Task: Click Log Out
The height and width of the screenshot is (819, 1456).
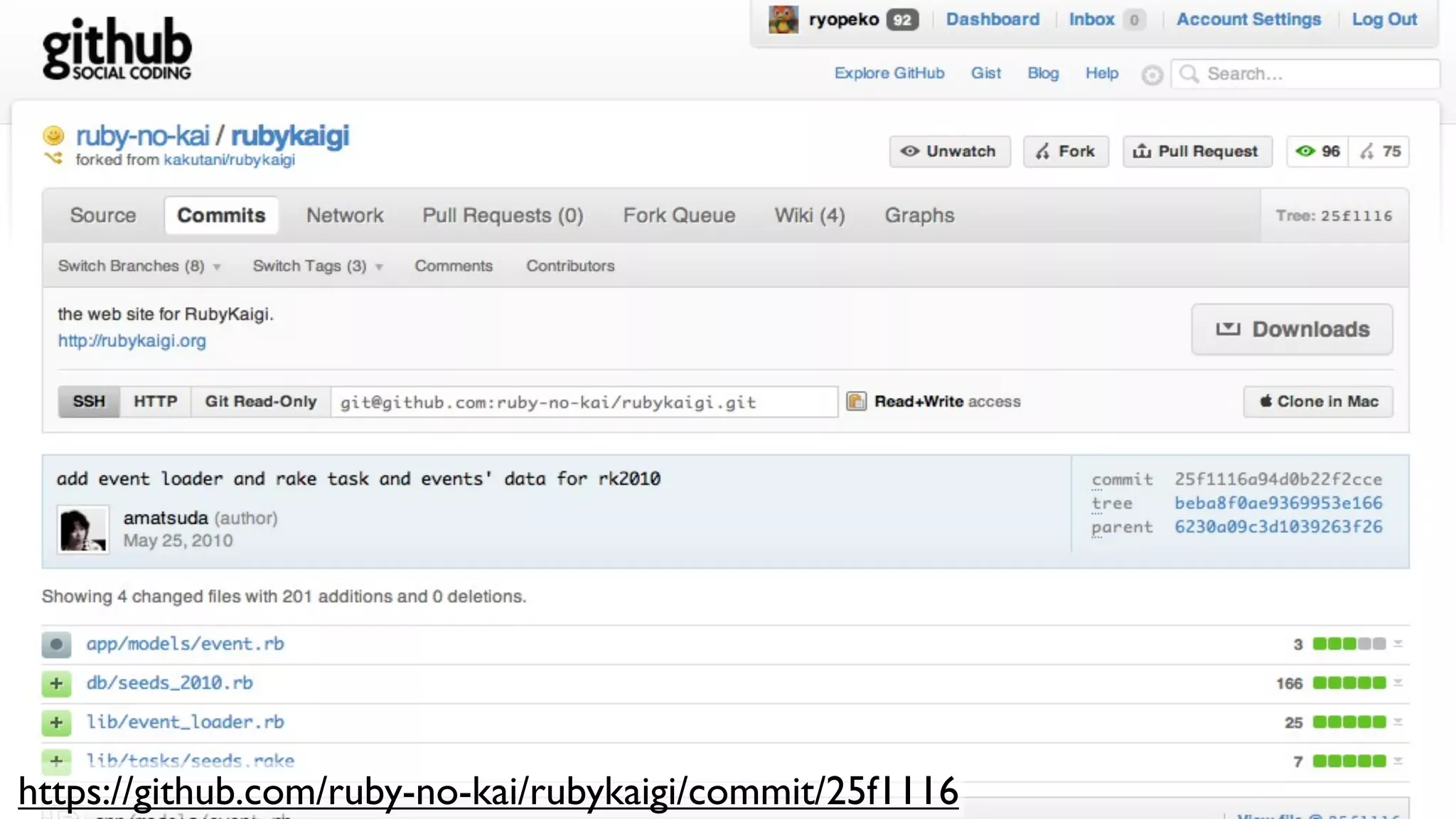Action: click(x=1384, y=19)
